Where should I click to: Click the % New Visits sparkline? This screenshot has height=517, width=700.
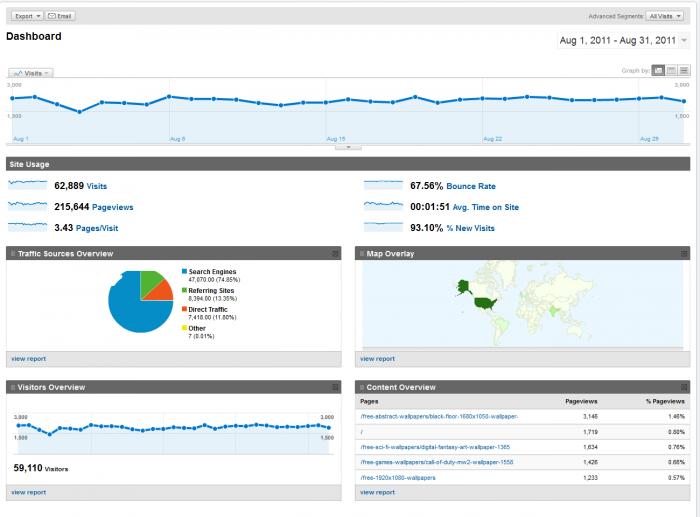(383, 226)
